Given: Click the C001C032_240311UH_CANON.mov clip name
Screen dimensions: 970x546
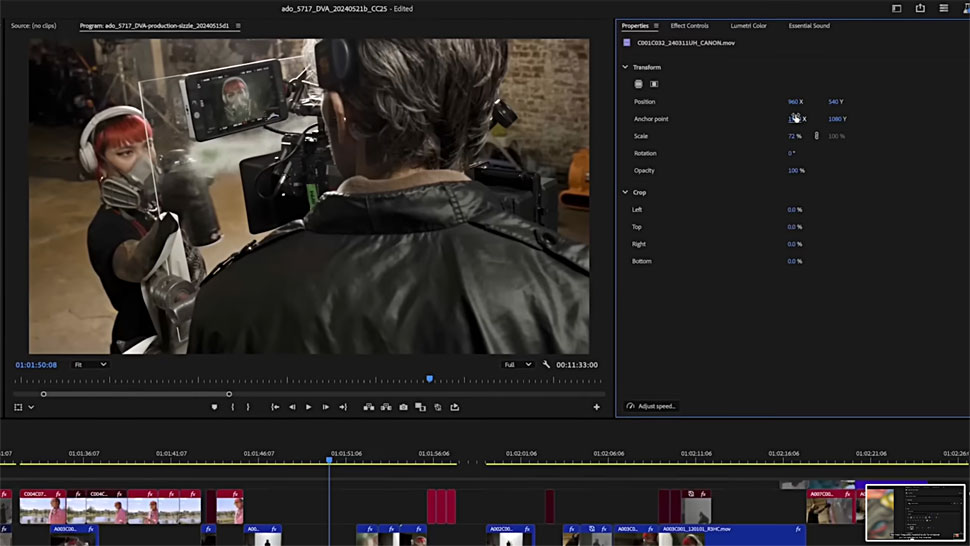Looking at the screenshot, I should click(686, 43).
